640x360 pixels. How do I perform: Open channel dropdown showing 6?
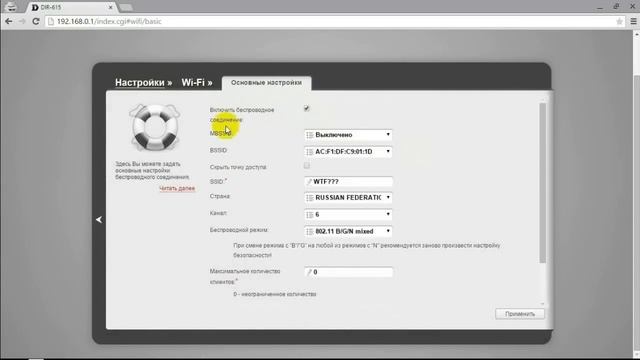tap(348, 214)
